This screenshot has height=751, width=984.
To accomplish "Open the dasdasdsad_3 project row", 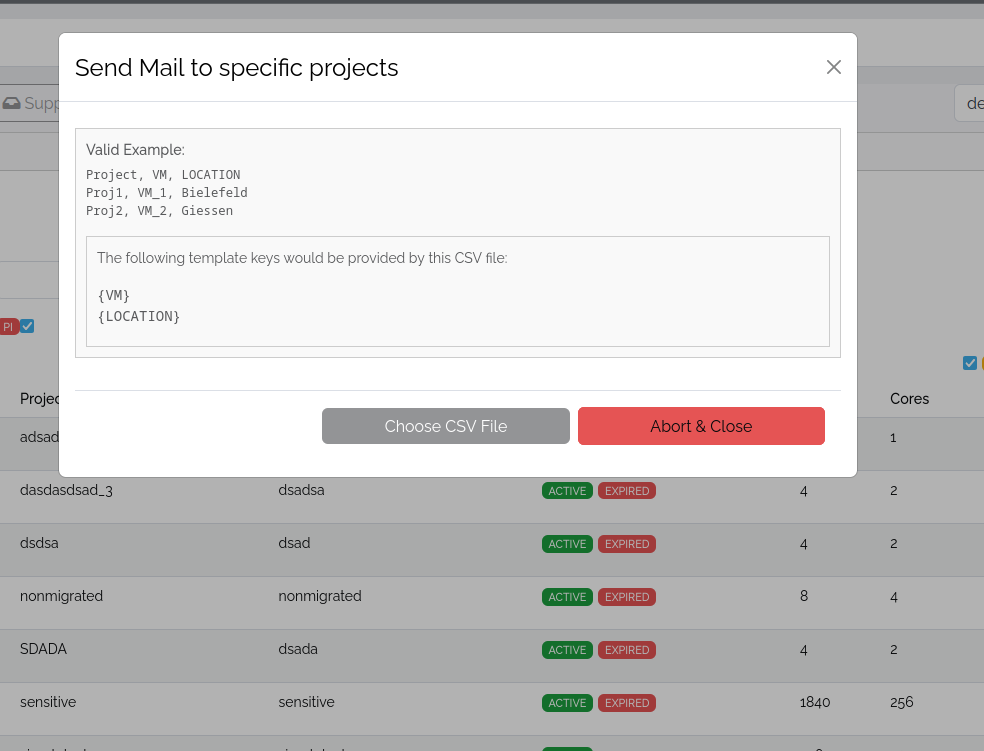I will [x=66, y=490].
